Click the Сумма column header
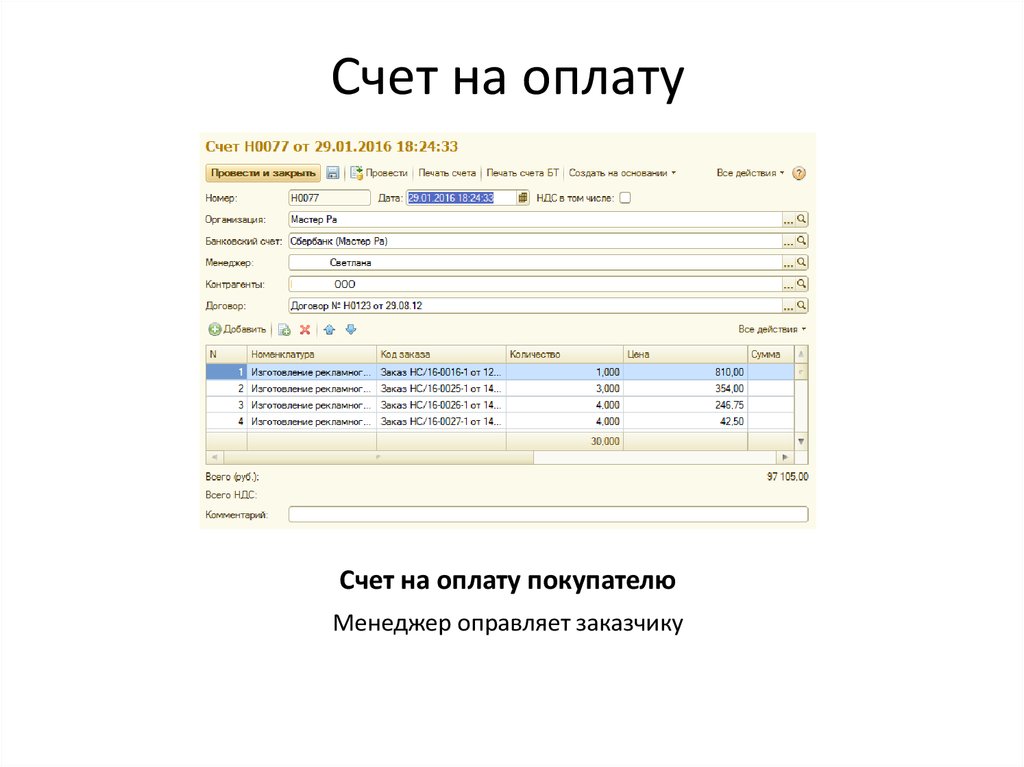 click(x=771, y=354)
